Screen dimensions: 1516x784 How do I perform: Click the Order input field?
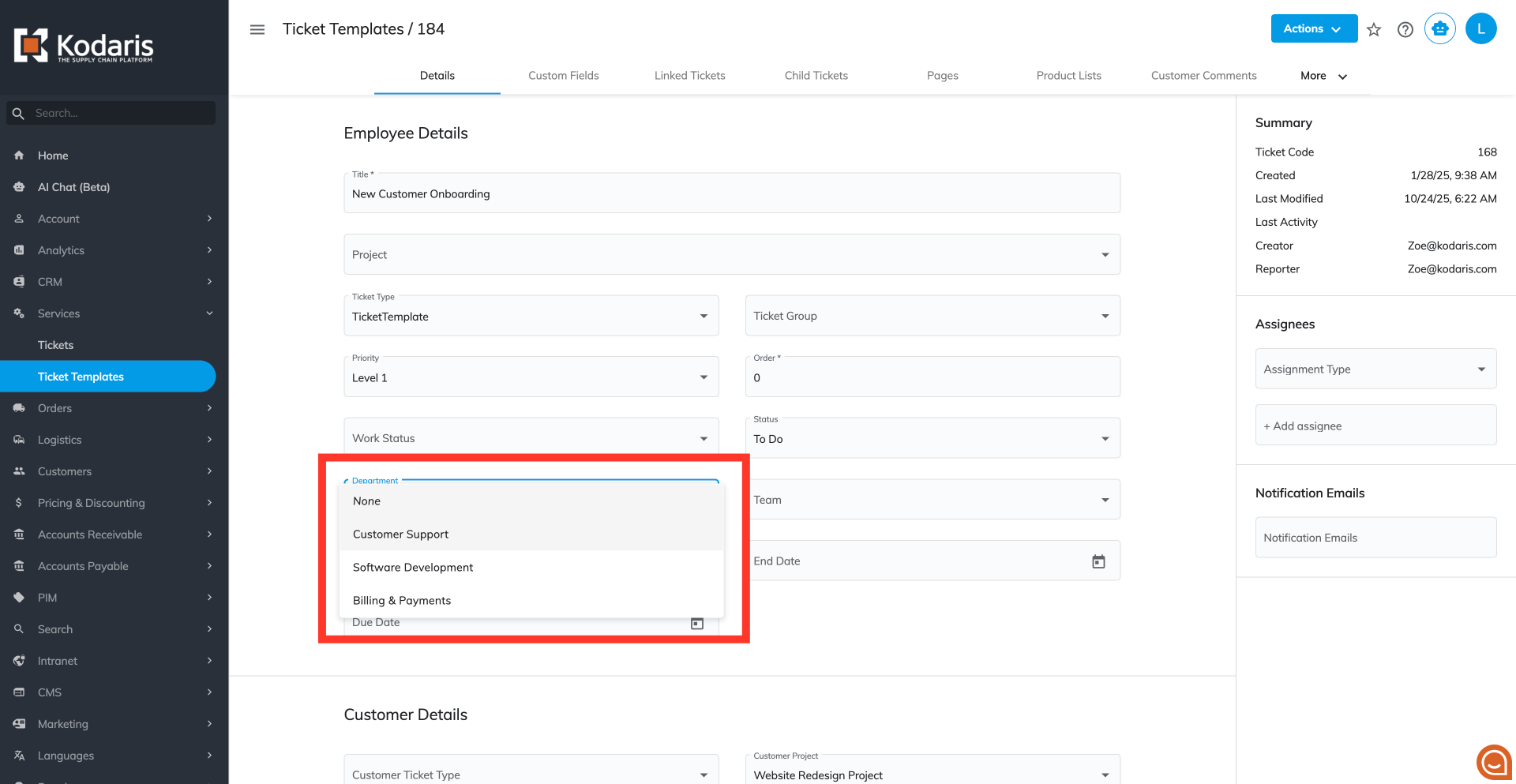coord(932,377)
